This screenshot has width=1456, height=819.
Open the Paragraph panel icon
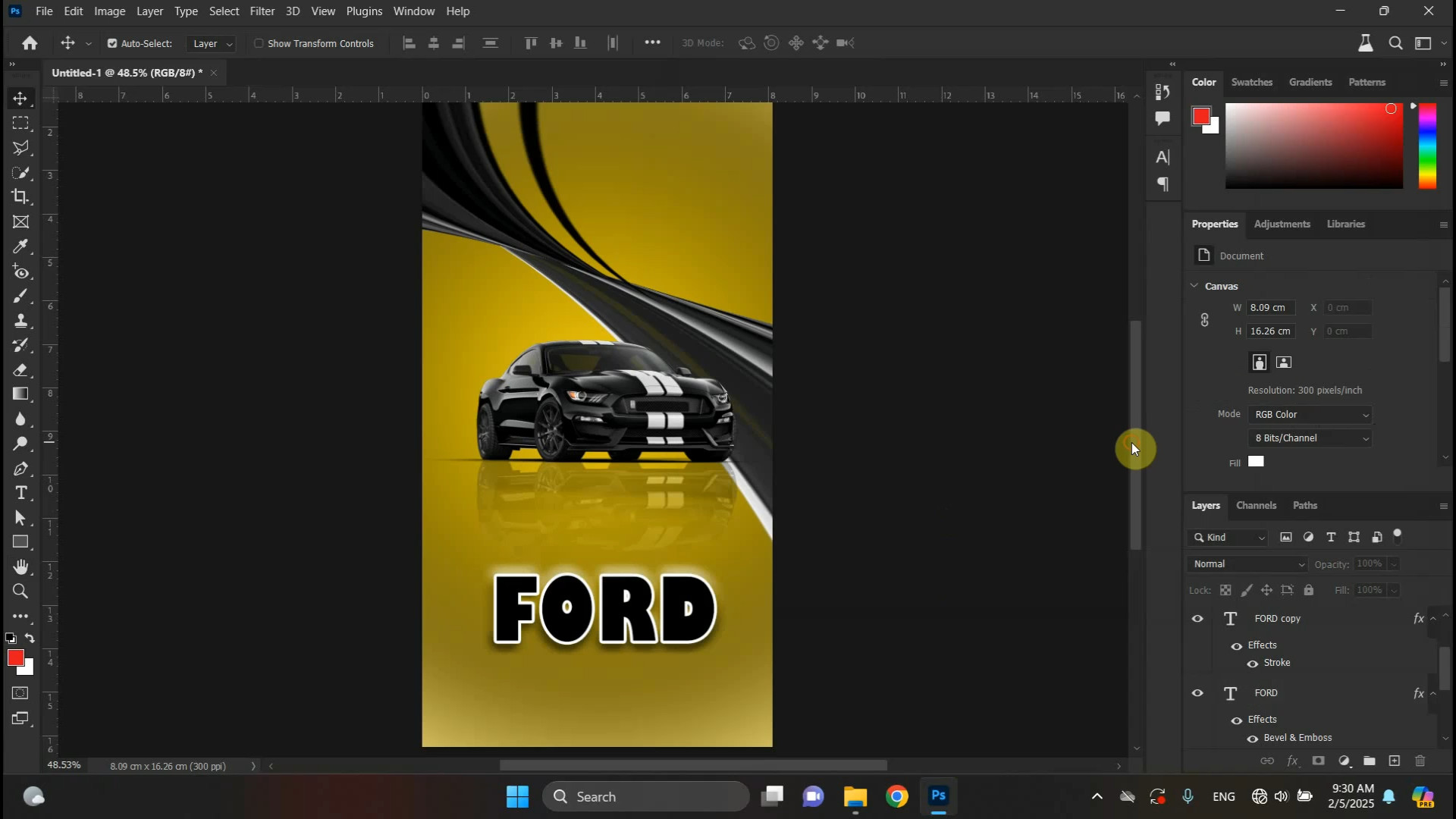pyautogui.click(x=1163, y=184)
